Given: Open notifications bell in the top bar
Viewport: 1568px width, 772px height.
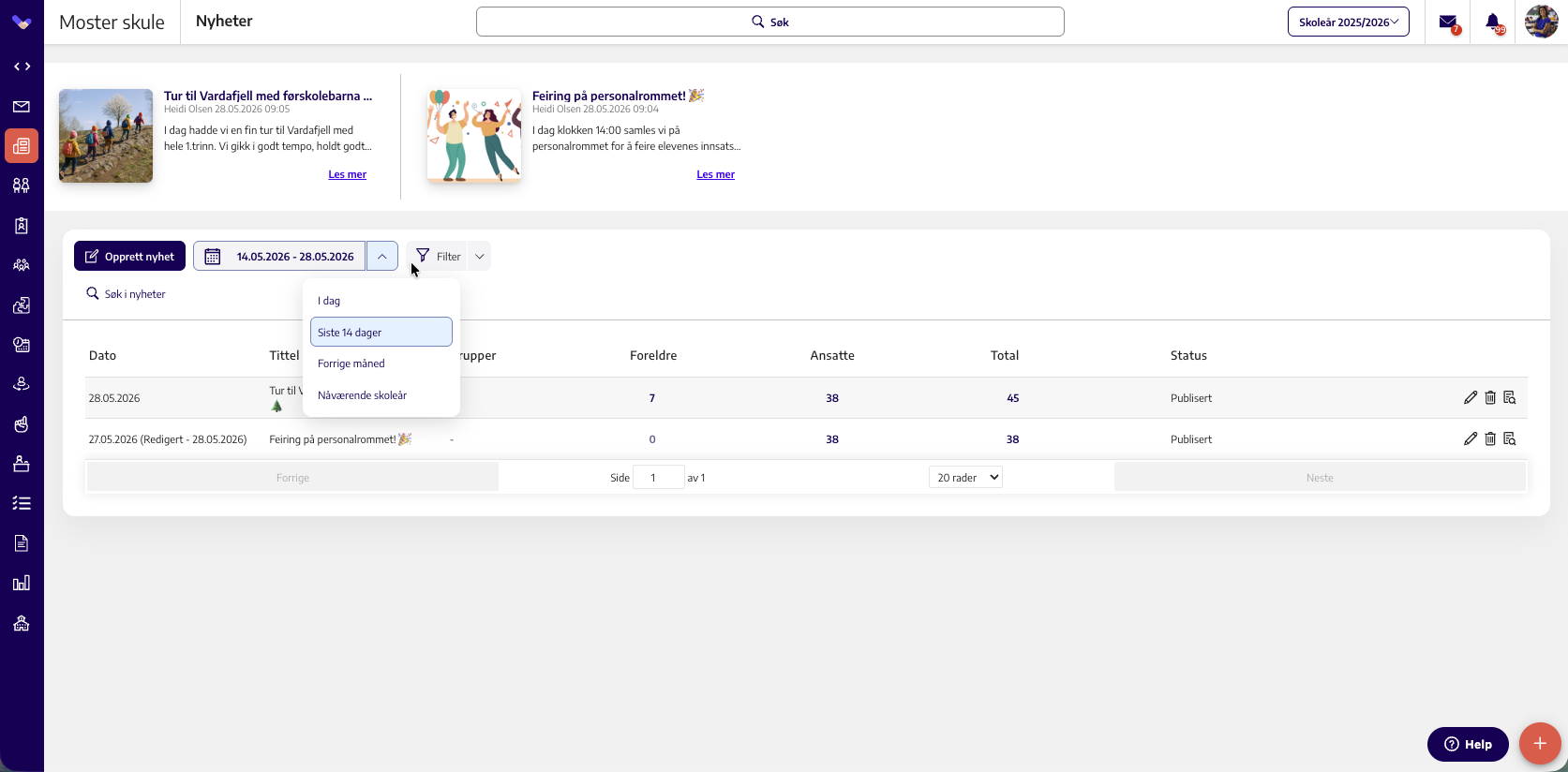Looking at the screenshot, I should (1494, 22).
